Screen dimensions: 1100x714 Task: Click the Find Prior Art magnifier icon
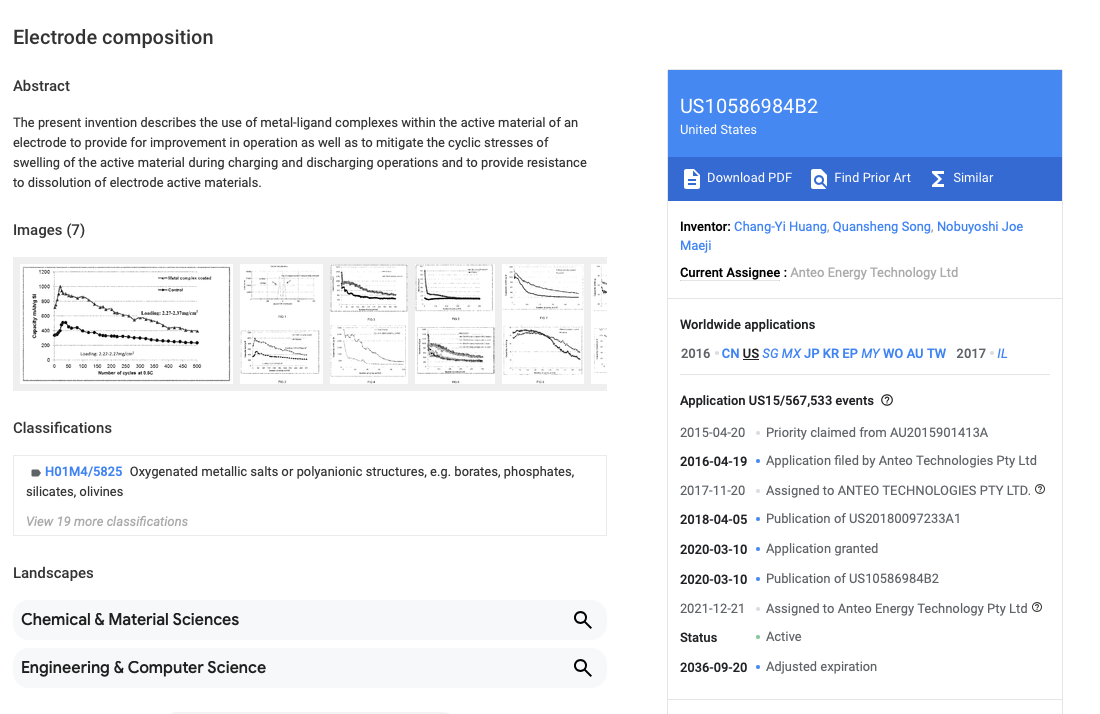click(818, 179)
